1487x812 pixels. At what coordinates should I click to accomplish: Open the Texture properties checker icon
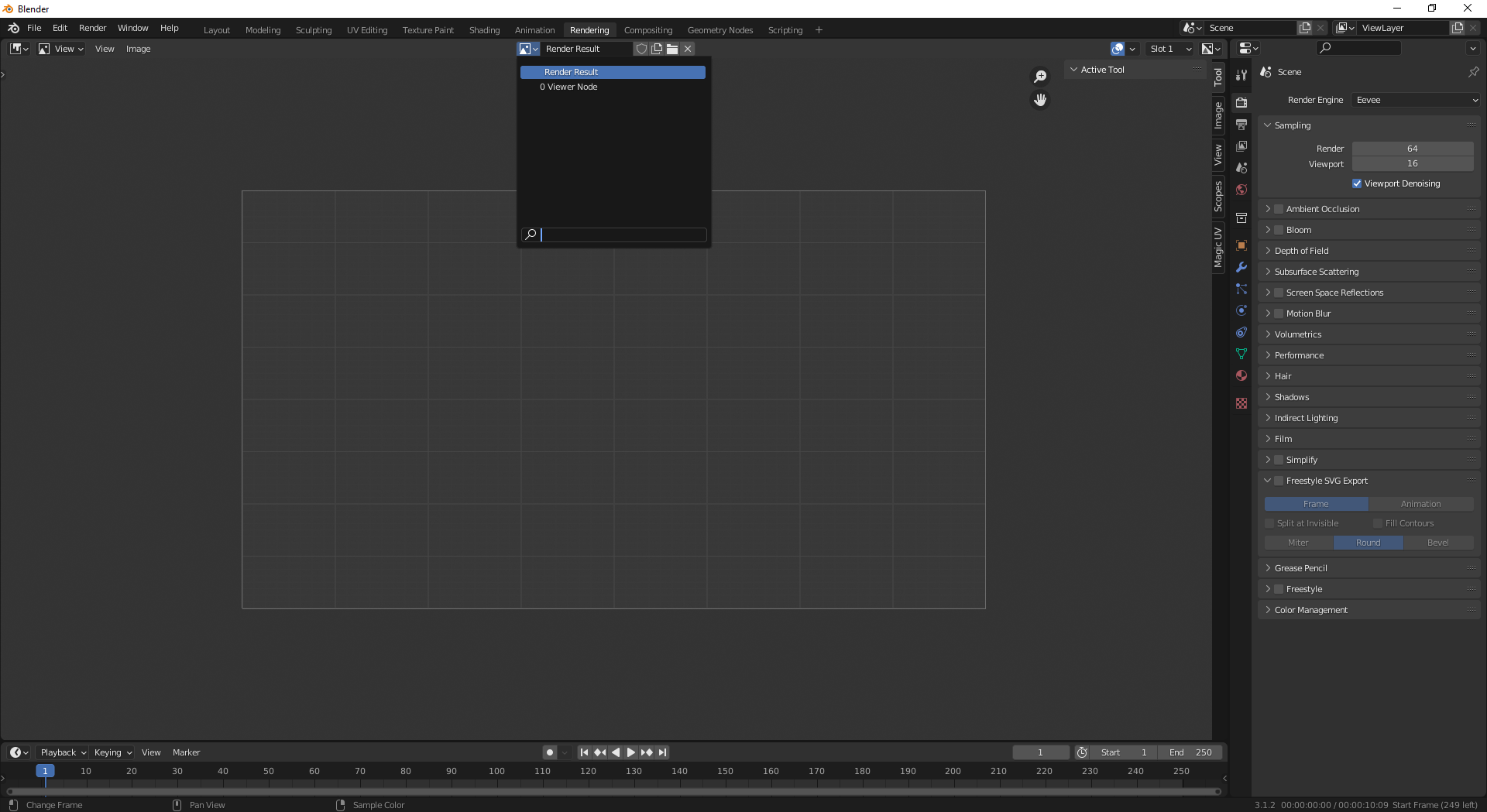1241,403
